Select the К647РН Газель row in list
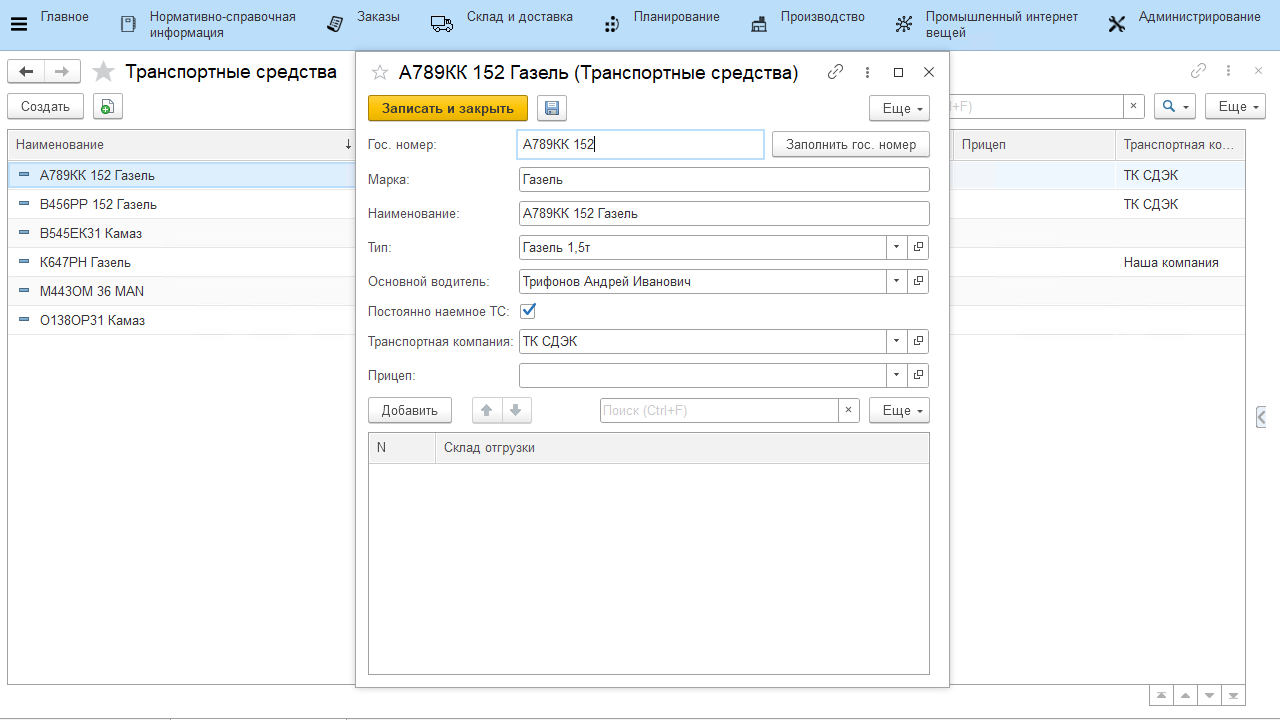This screenshot has width=1280, height=720. tap(85, 262)
